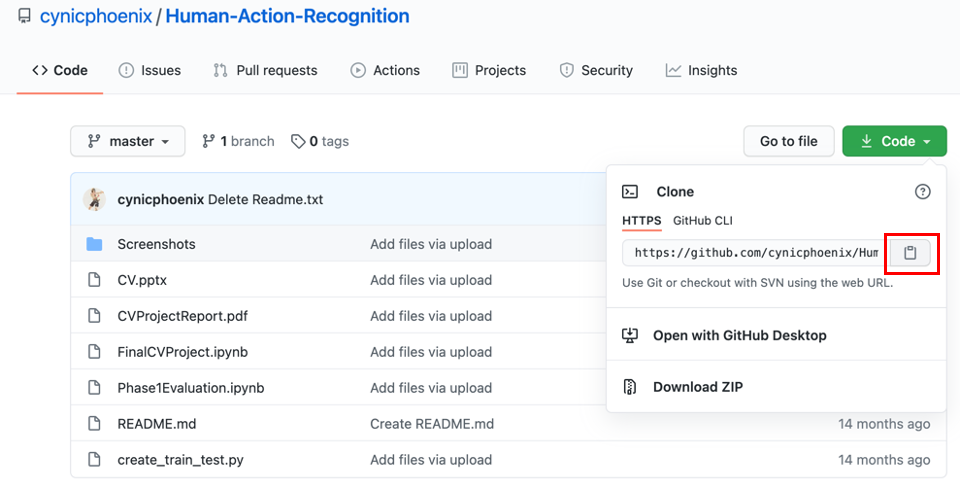The height and width of the screenshot is (490, 960).
Task: Click the file icon for CV.pptx
Action: [x=94, y=280]
